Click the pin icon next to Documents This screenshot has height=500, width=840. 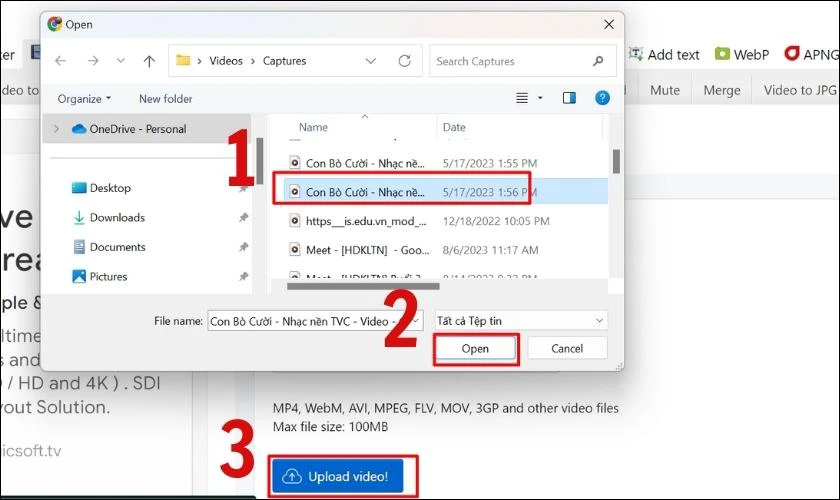tap(243, 247)
